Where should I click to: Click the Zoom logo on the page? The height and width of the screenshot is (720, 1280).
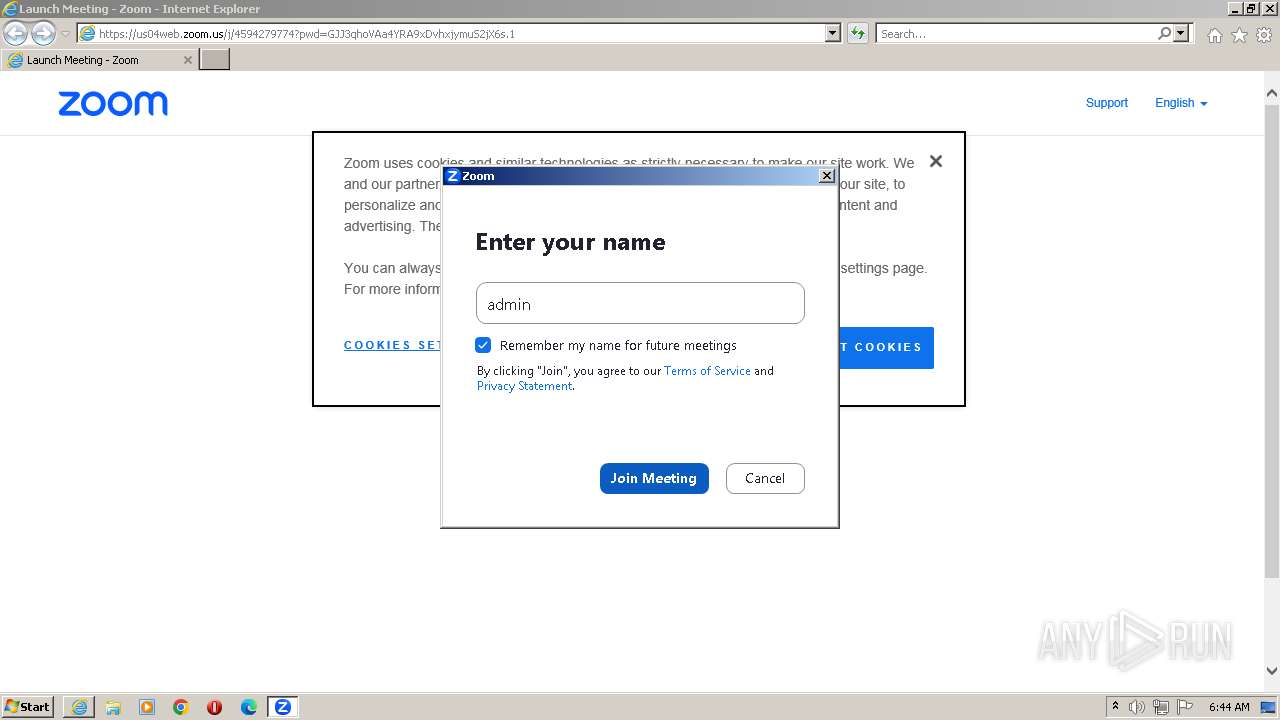pos(113,104)
